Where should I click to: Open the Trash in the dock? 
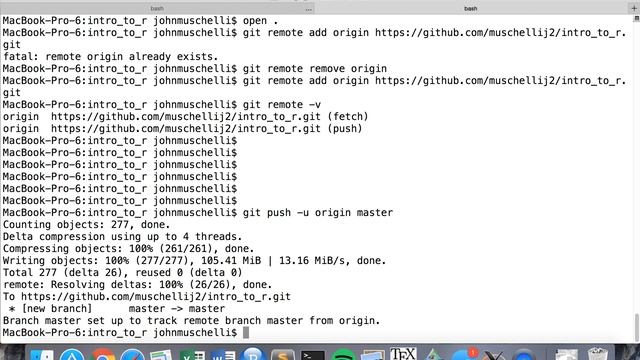pos(598,354)
